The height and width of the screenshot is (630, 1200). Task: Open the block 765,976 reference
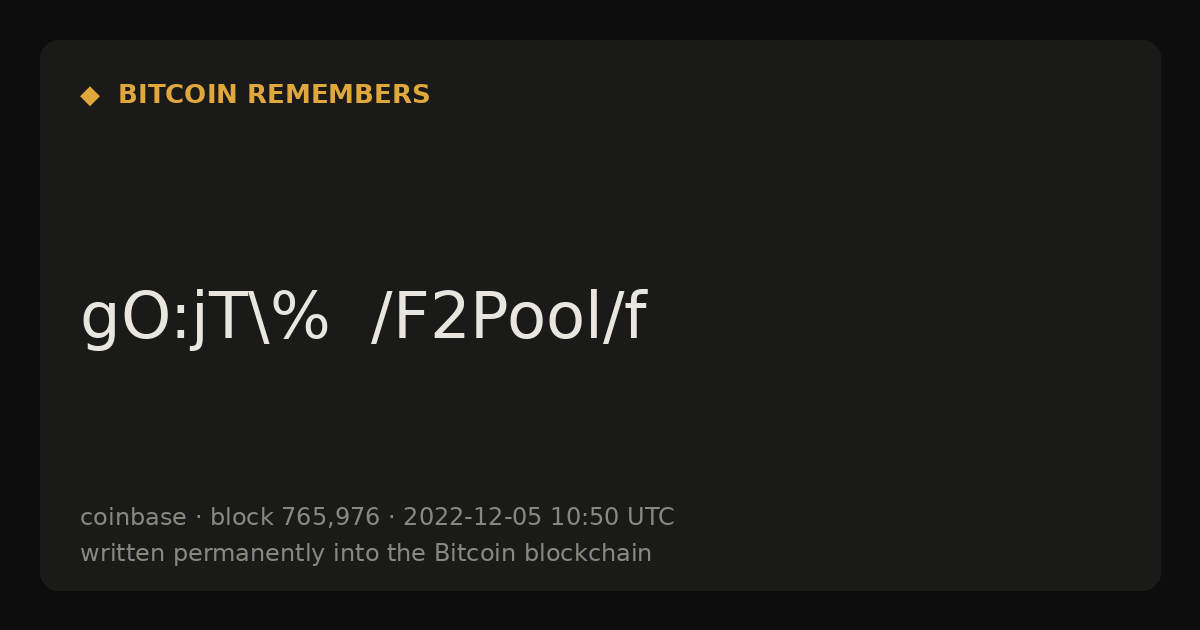(295, 517)
